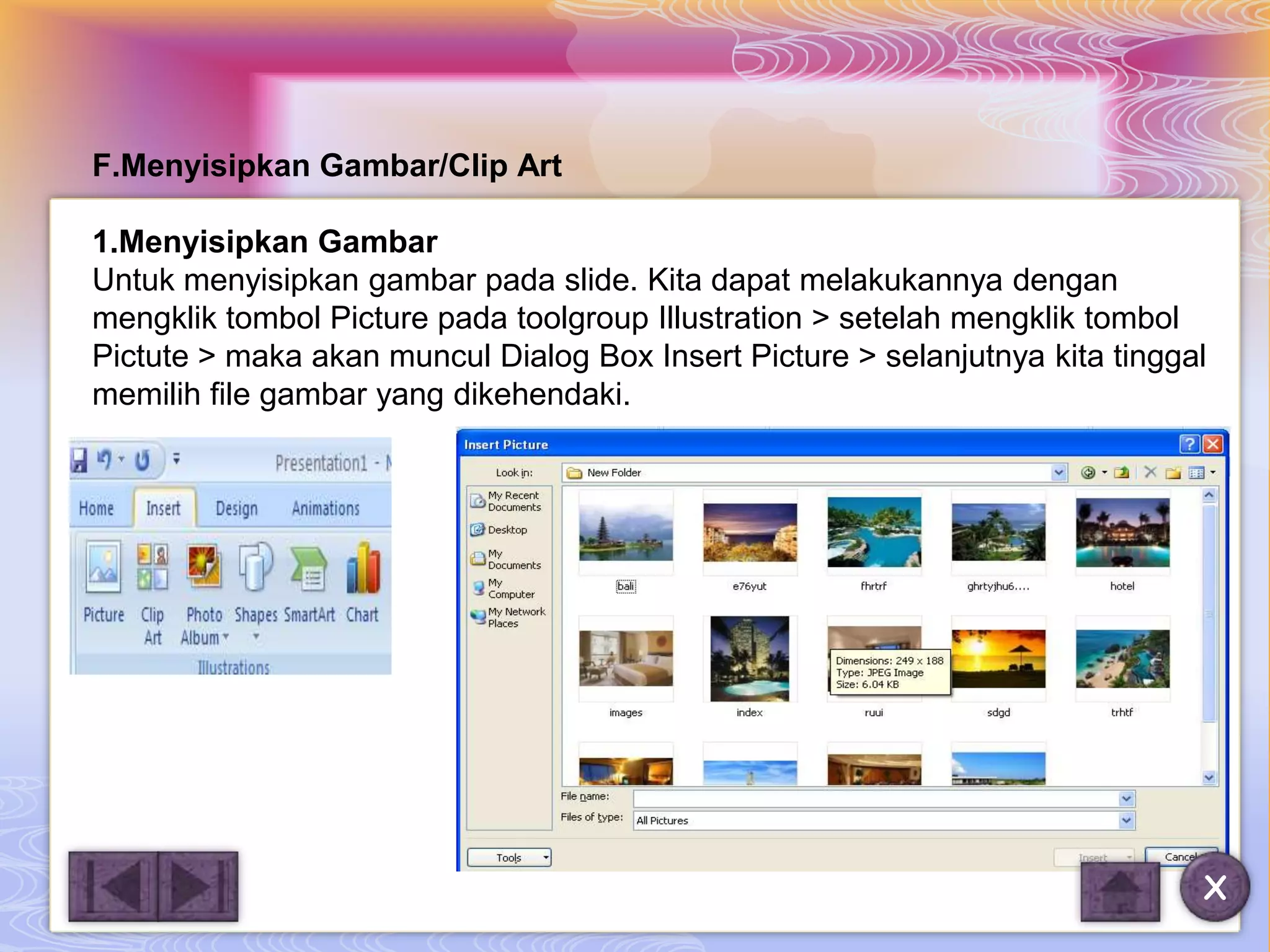Image resolution: width=1270 pixels, height=952 pixels.
Task: Select the fhrtrf image thumbnail
Action: (874, 533)
